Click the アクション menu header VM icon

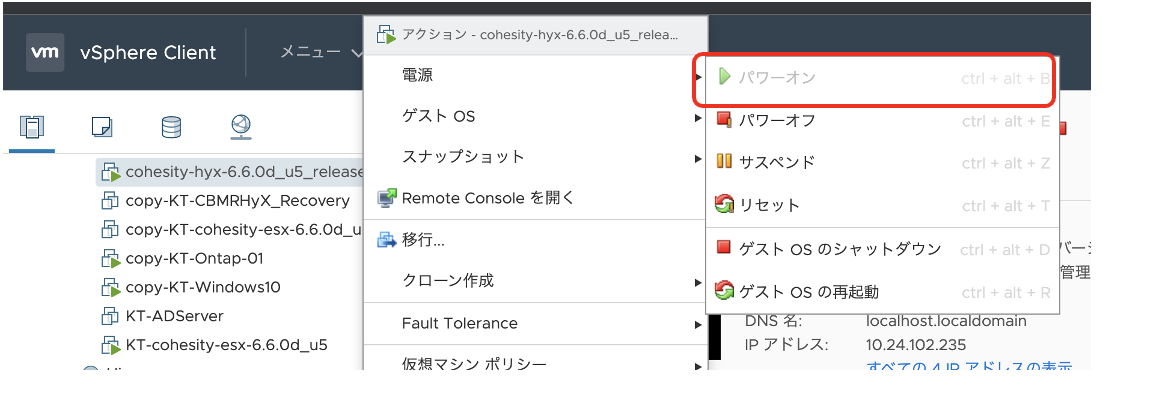point(386,34)
